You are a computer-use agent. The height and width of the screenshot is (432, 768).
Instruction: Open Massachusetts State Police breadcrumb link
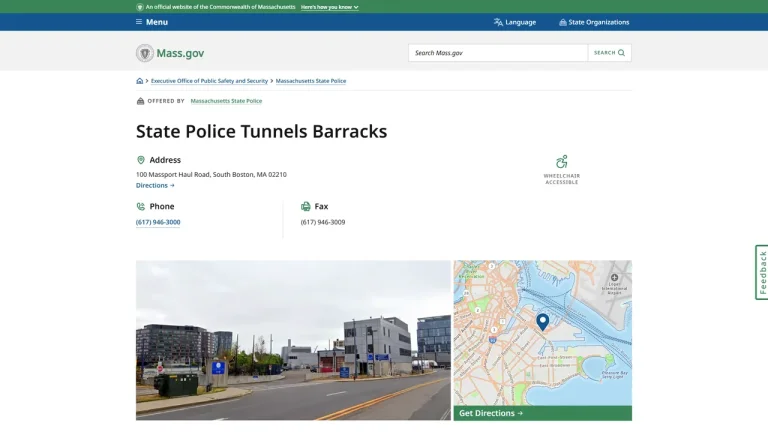[x=311, y=81]
